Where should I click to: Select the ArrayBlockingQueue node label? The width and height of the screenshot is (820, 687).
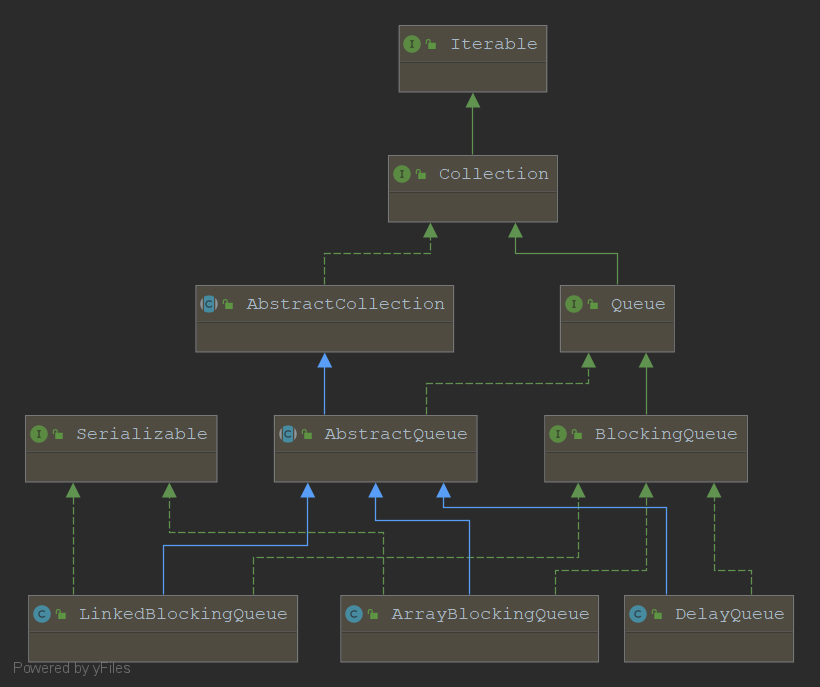click(x=491, y=614)
